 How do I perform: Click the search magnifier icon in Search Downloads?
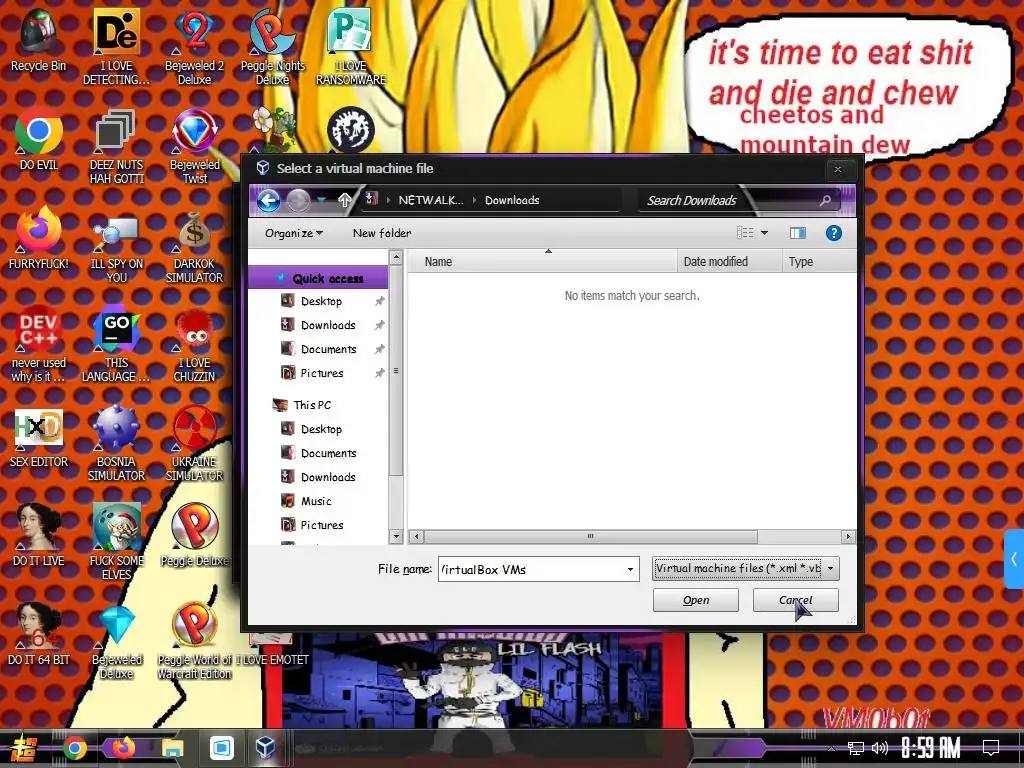[825, 200]
